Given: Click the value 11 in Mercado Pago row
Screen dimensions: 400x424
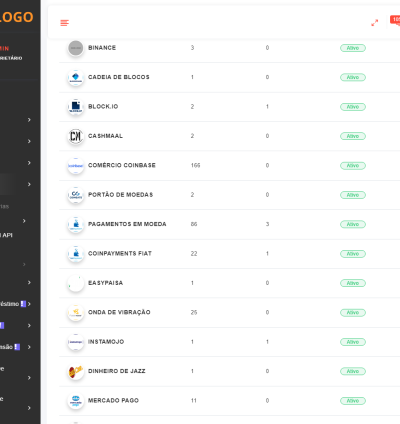Looking at the screenshot, I should [x=194, y=400].
